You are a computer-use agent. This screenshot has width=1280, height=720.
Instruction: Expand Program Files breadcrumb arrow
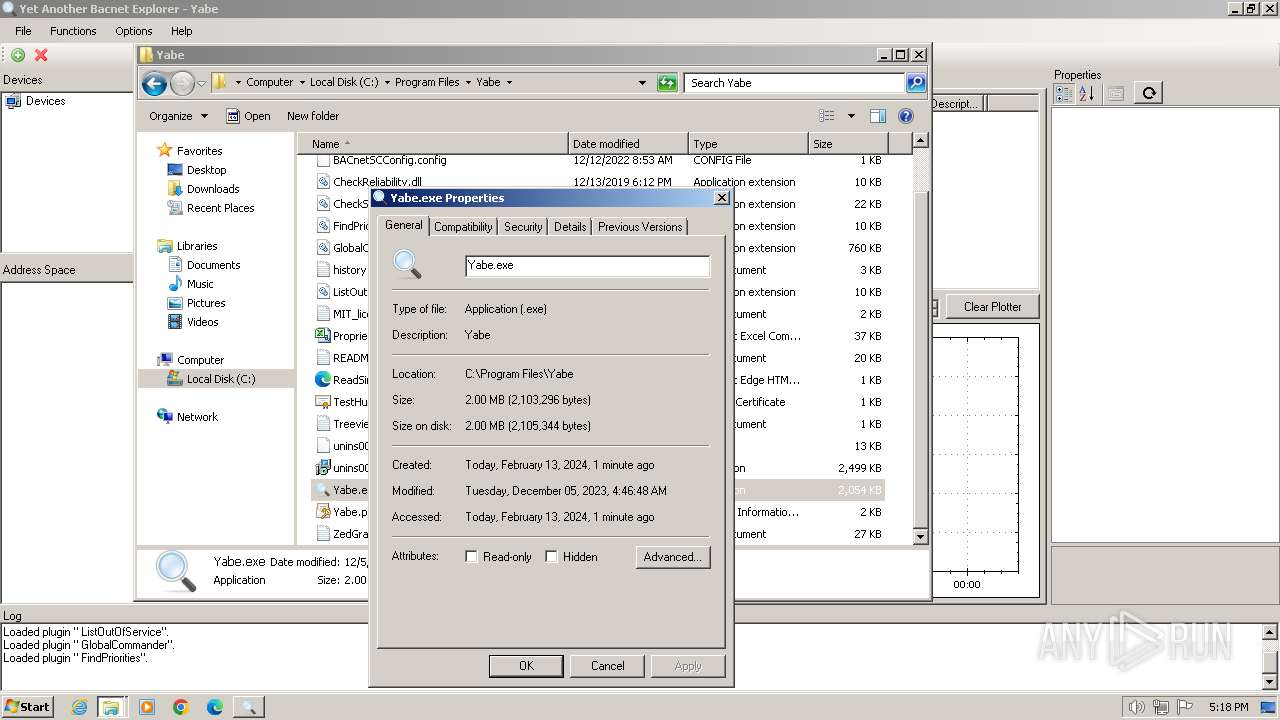tap(467, 83)
